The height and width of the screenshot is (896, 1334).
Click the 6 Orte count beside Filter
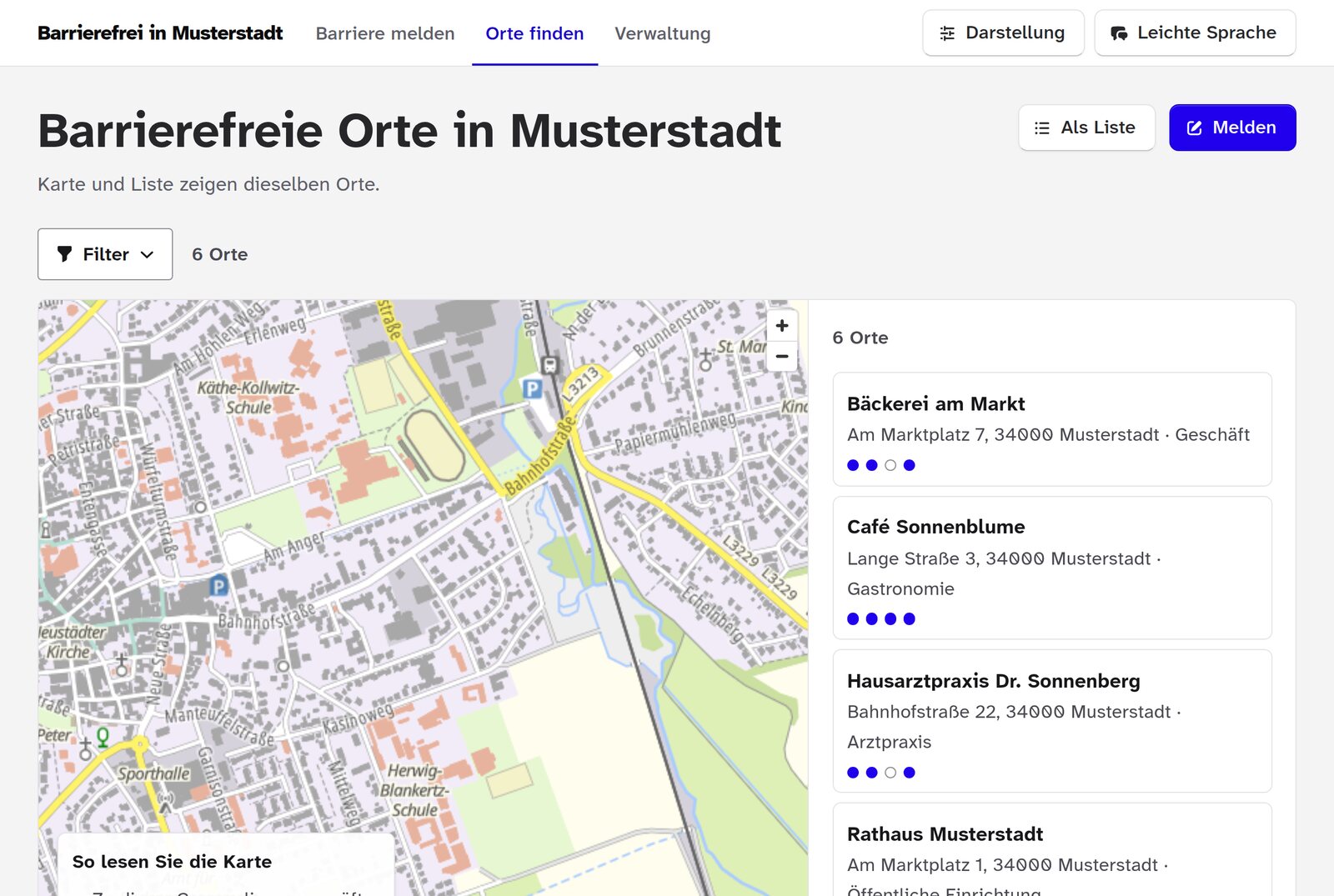coord(219,254)
